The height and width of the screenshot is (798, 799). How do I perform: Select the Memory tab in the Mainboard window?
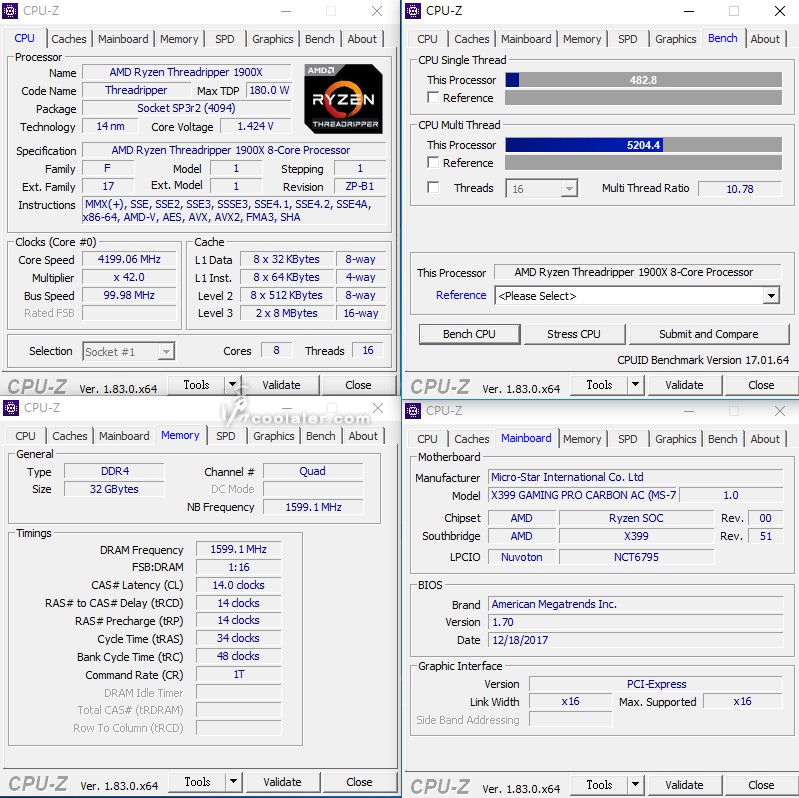(x=582, y=439)
